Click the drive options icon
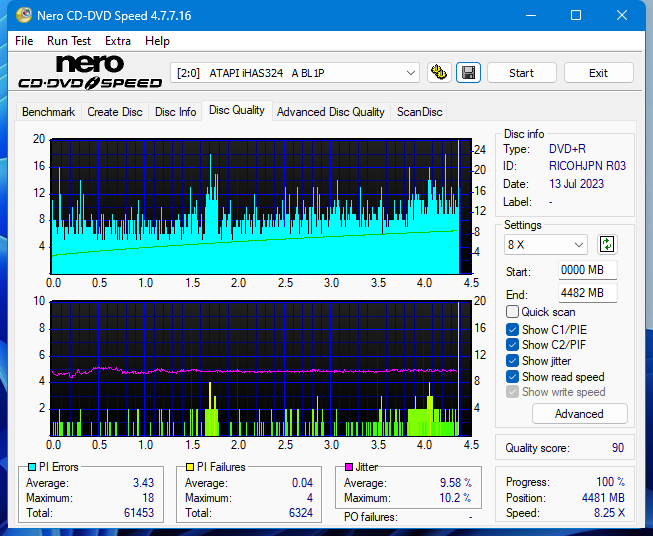653x536 pixels. [439, 73]
